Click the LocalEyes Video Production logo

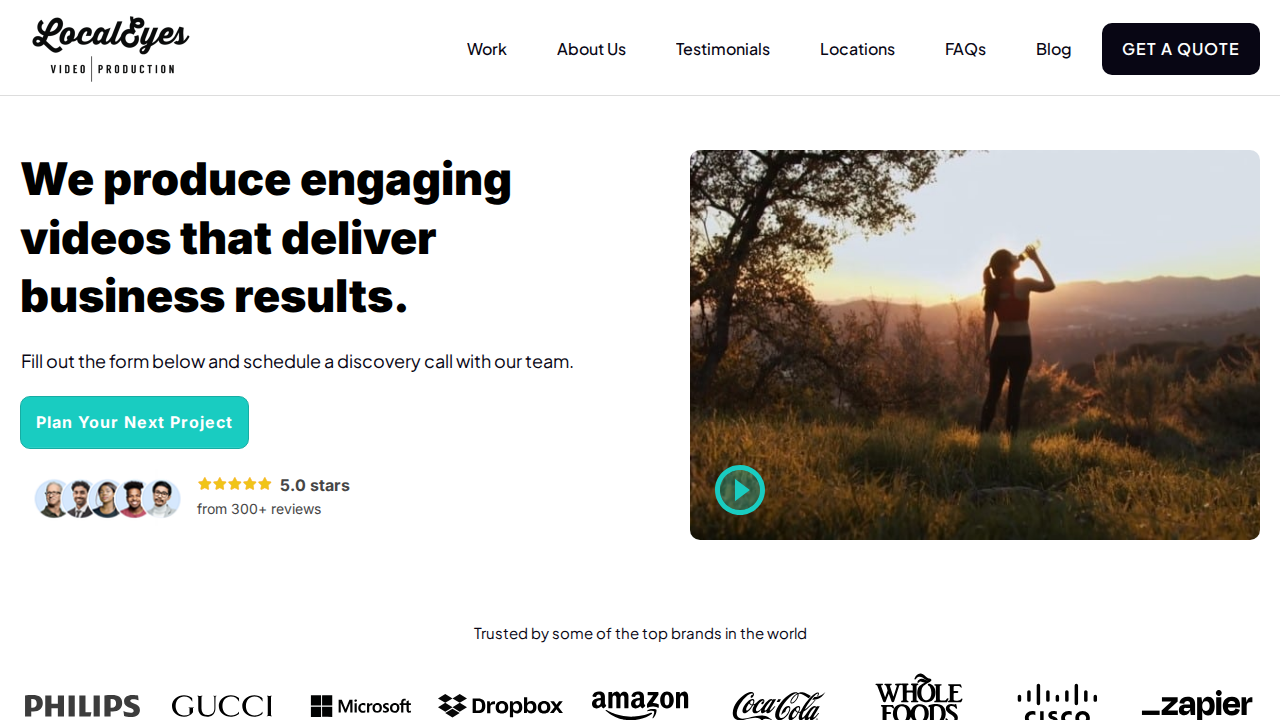tap(111, 48)
